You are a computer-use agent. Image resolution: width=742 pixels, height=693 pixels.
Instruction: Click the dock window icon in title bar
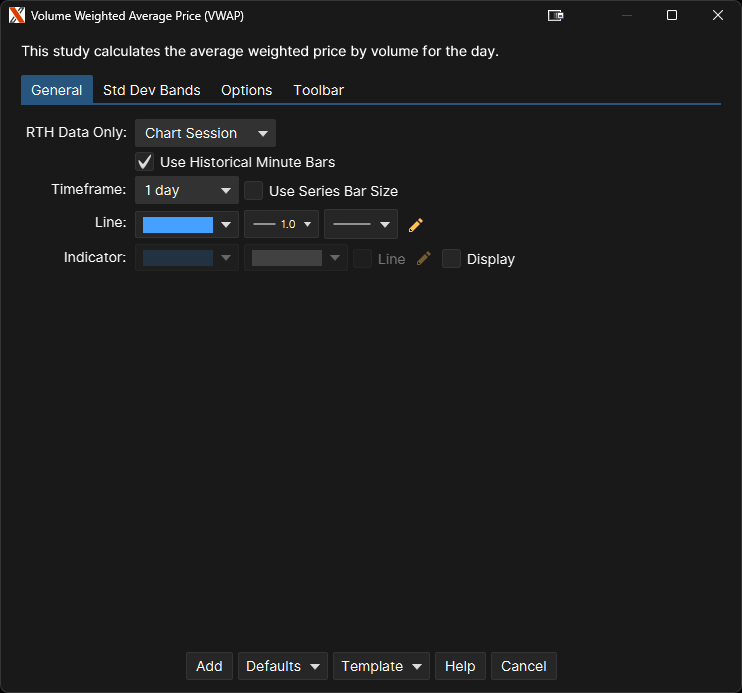point(556,16)
